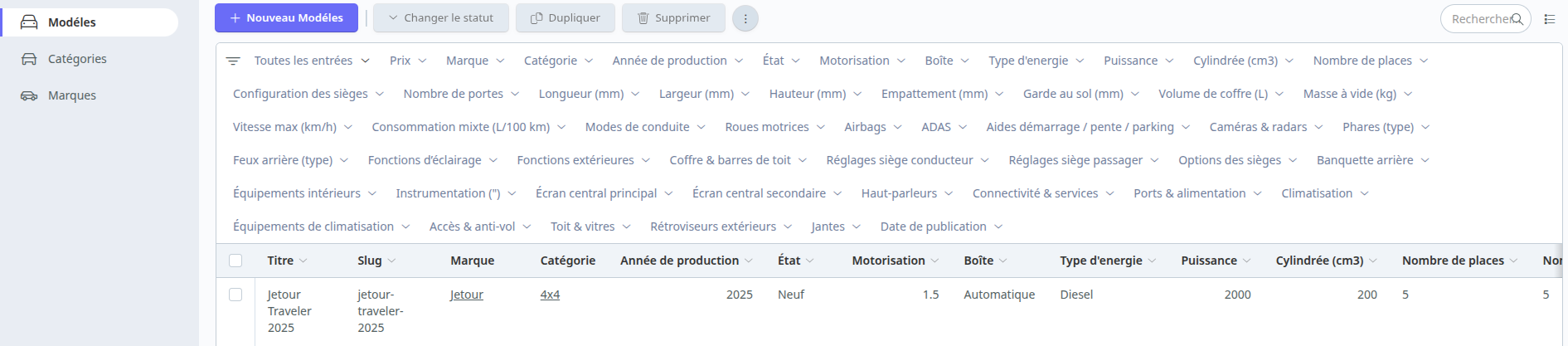This screenshot has width=1568, height=346.
Task: Open the Marque filter dropdown
Action: pos(475,61)
